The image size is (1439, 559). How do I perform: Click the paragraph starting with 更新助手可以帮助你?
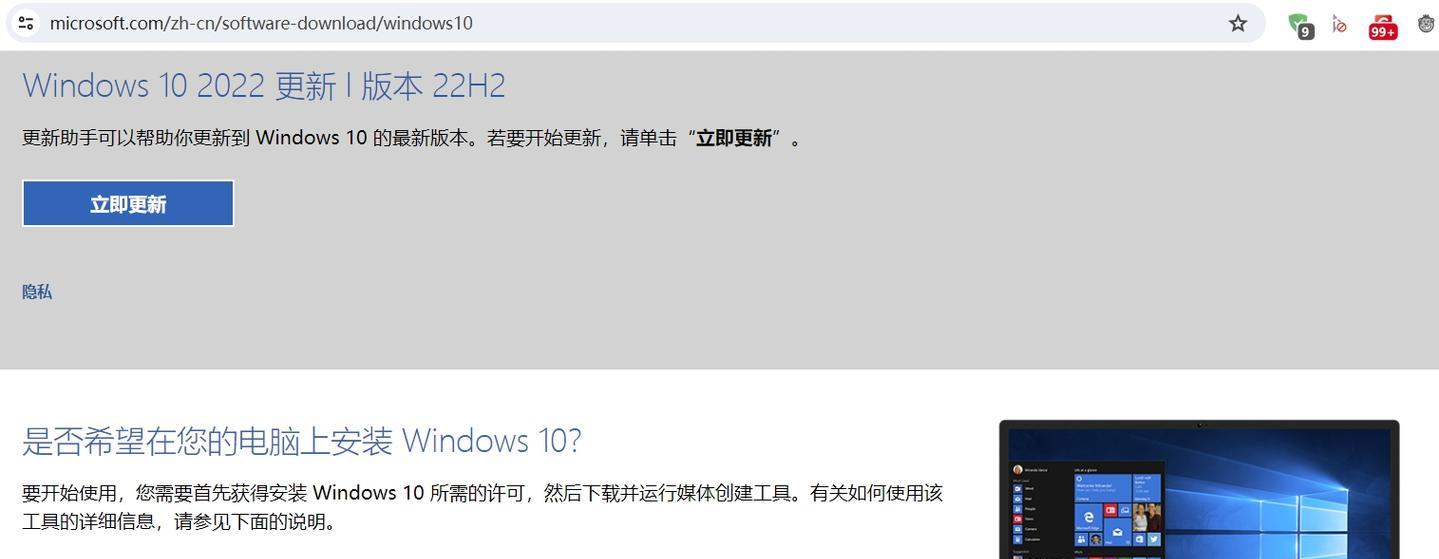pos(413,138)
